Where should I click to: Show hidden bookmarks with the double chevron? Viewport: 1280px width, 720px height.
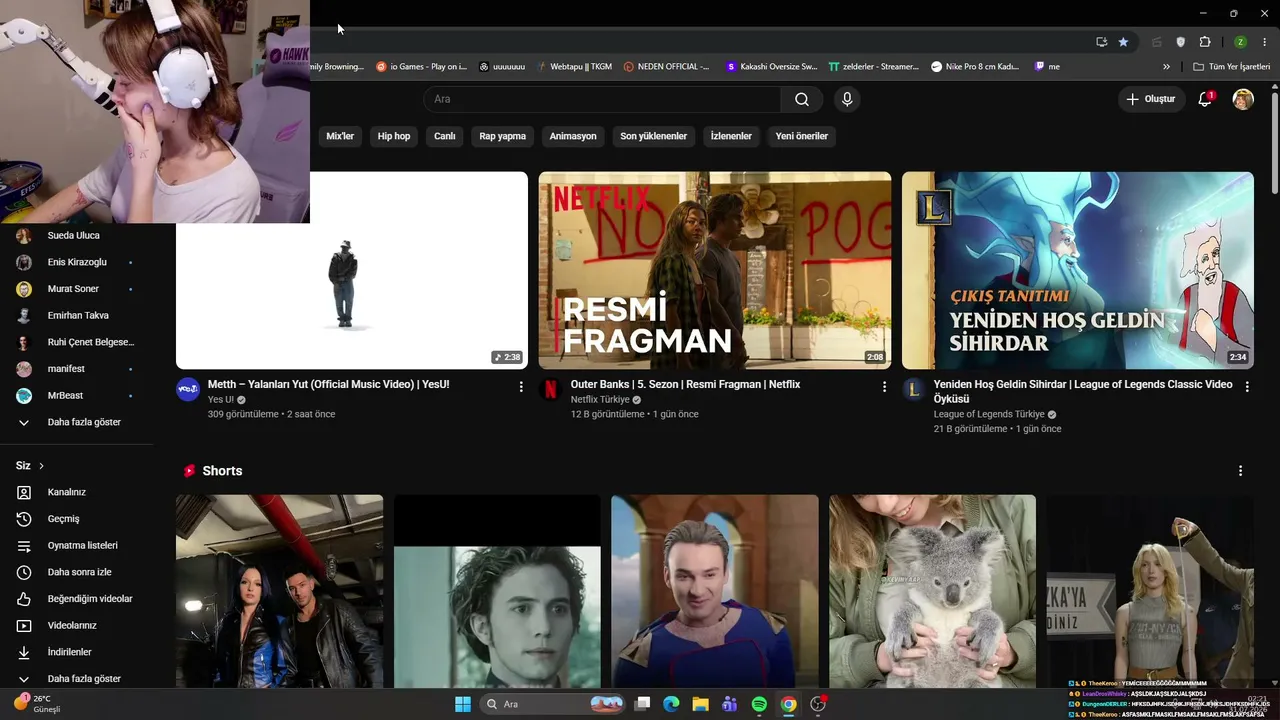coord(1166,67)
